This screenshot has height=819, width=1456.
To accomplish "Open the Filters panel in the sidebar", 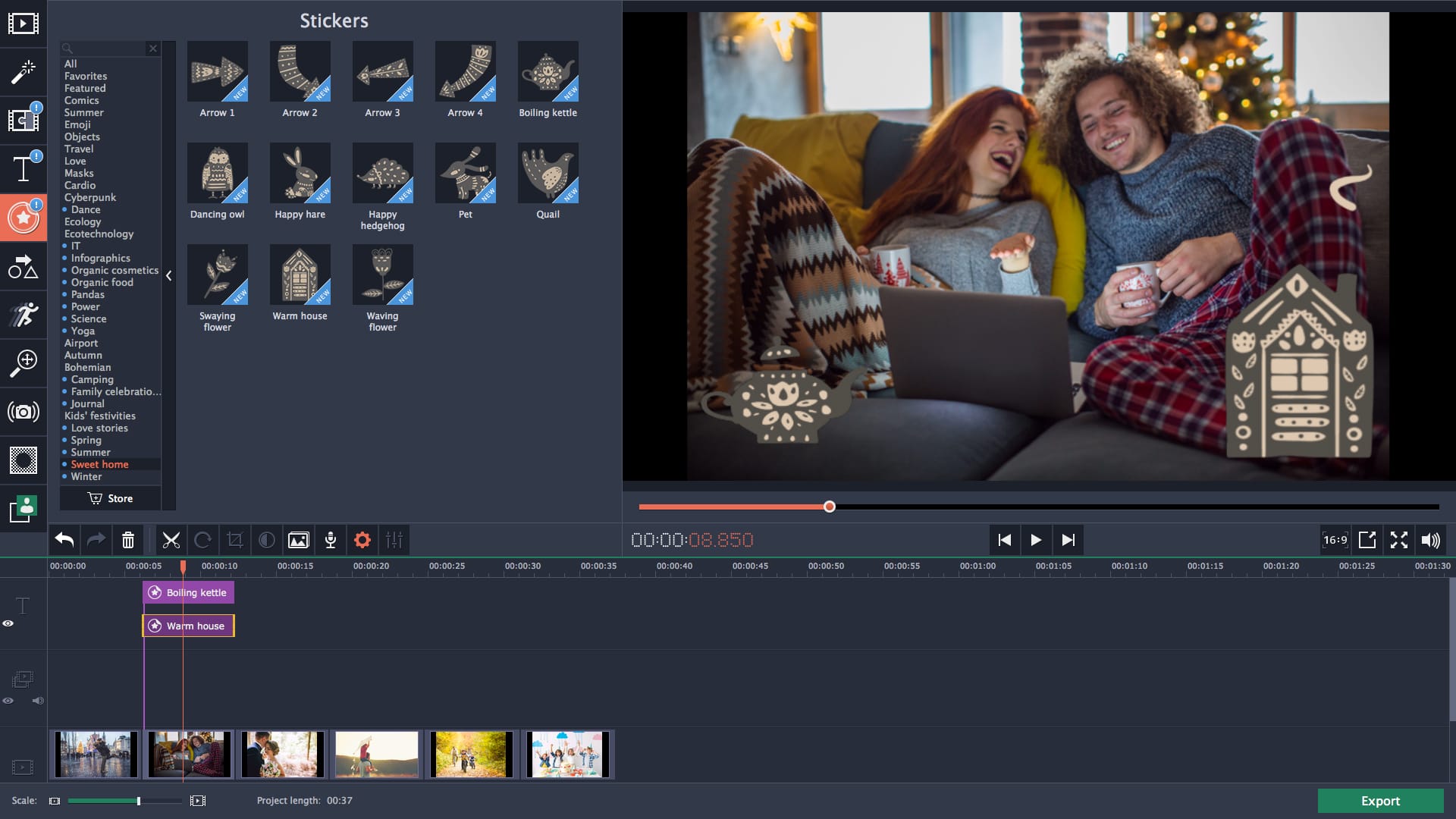I will coord(24,72).
